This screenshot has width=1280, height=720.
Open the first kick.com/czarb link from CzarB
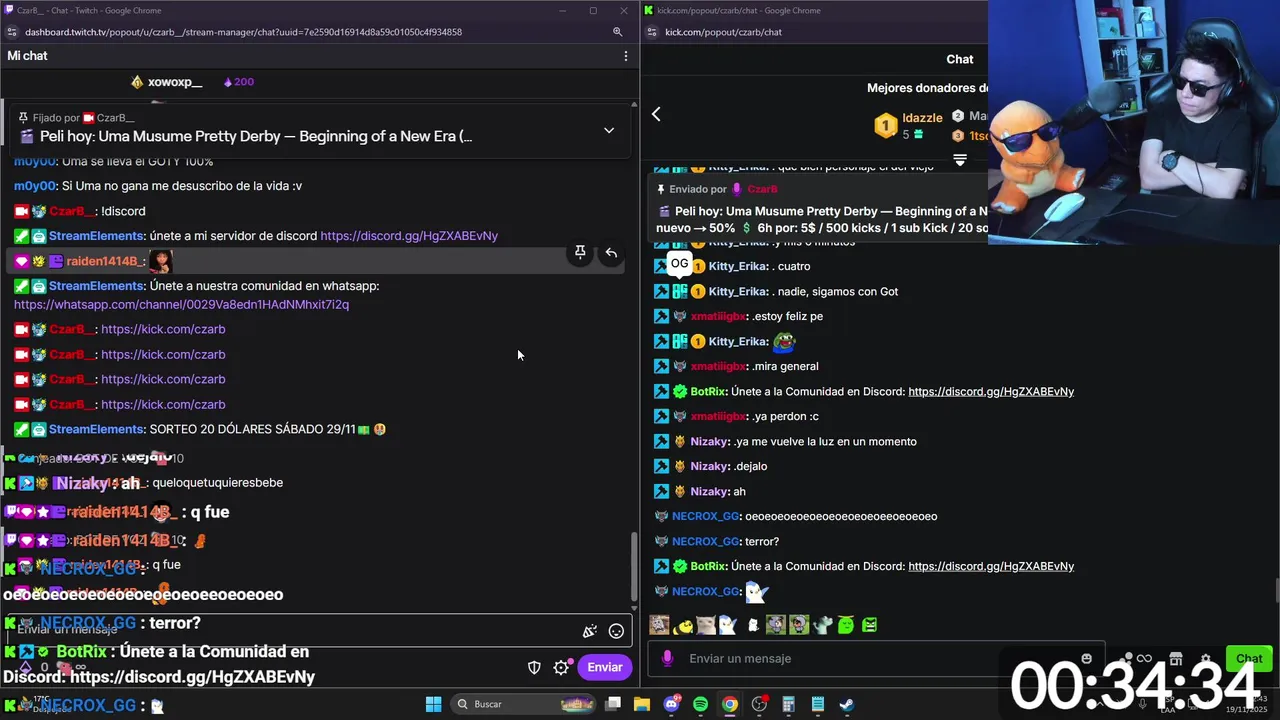click(163, 329)
